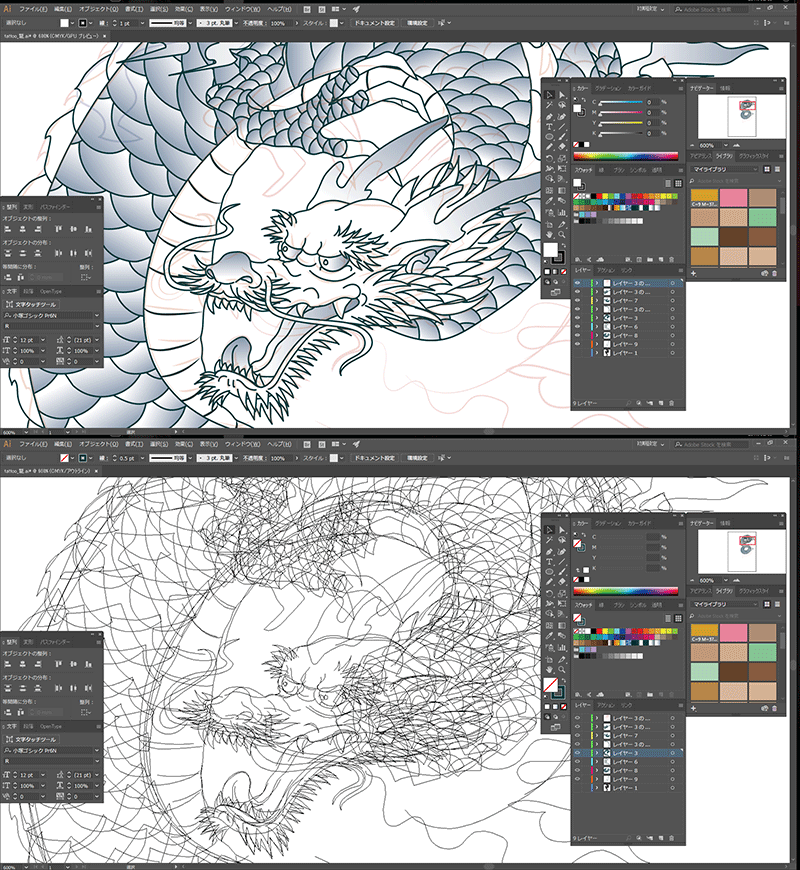The image size is (800, 870).
Task: Open ウィンドウ menu in bottom window
Action: pos(242,444)
